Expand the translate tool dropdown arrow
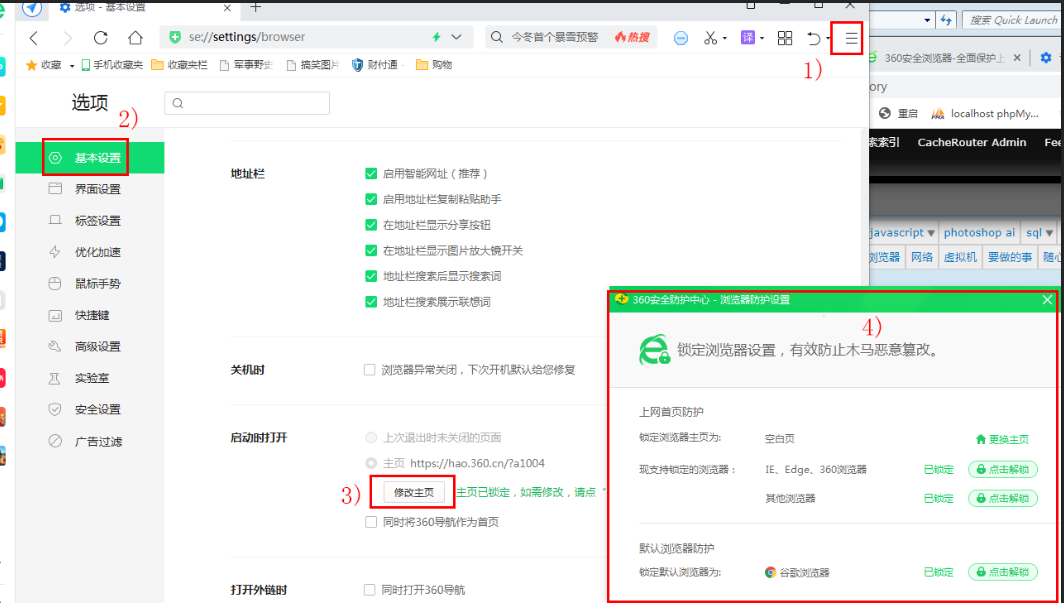The image size is (1064, 603). pos(762,39)
